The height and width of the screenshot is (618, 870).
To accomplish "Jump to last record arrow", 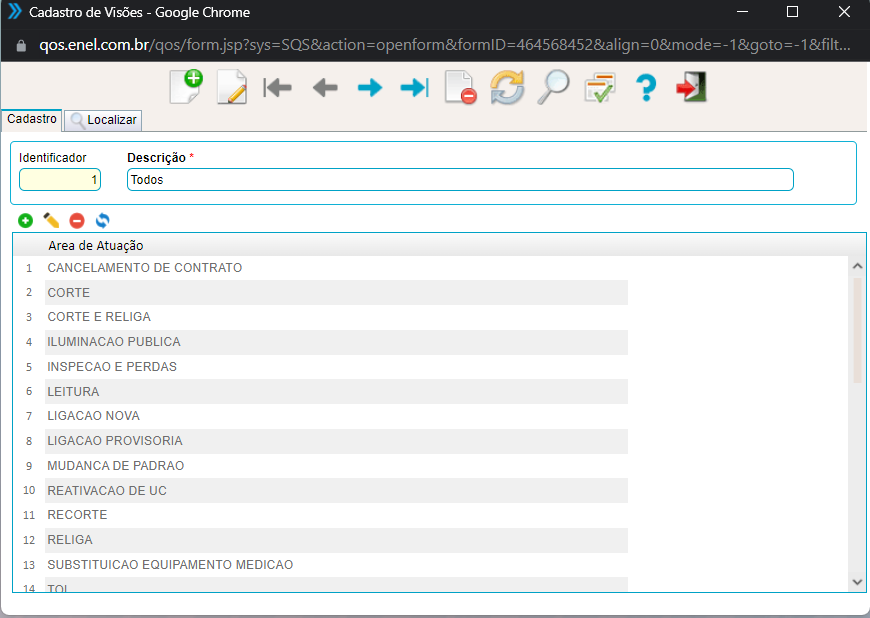I will point(414,88).
